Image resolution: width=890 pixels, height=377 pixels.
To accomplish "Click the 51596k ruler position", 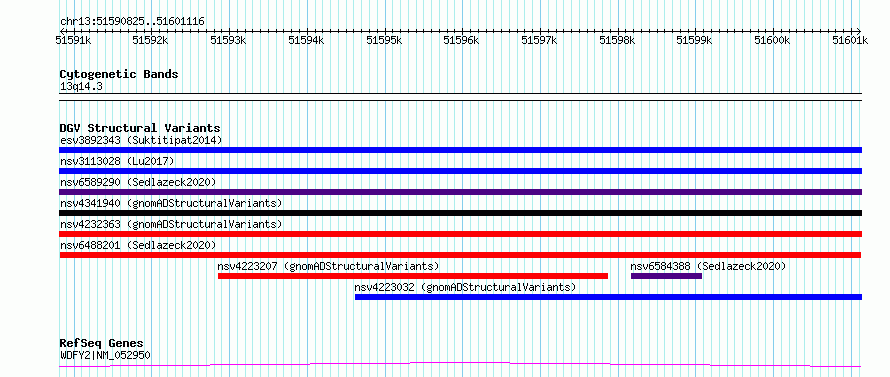I will (461, 40).
